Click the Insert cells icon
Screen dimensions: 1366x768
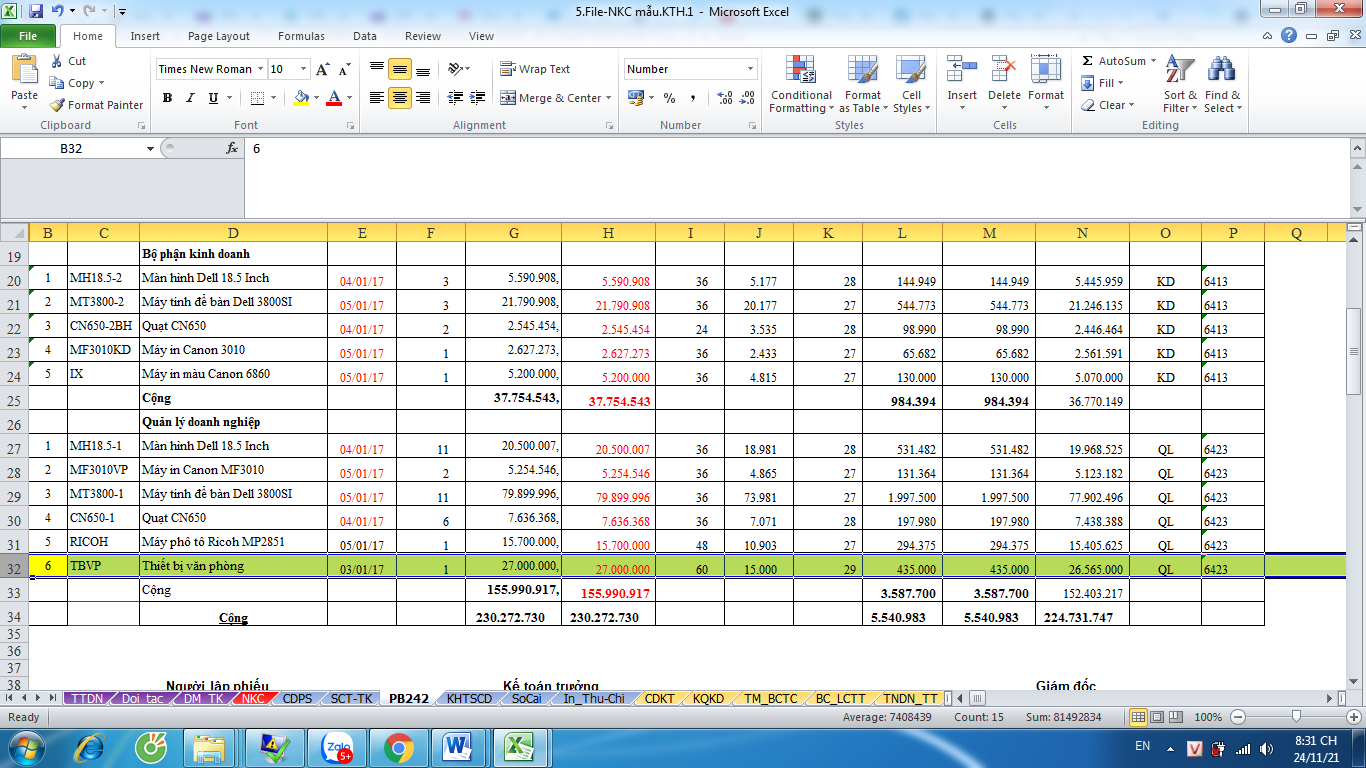tap(962, 70)
